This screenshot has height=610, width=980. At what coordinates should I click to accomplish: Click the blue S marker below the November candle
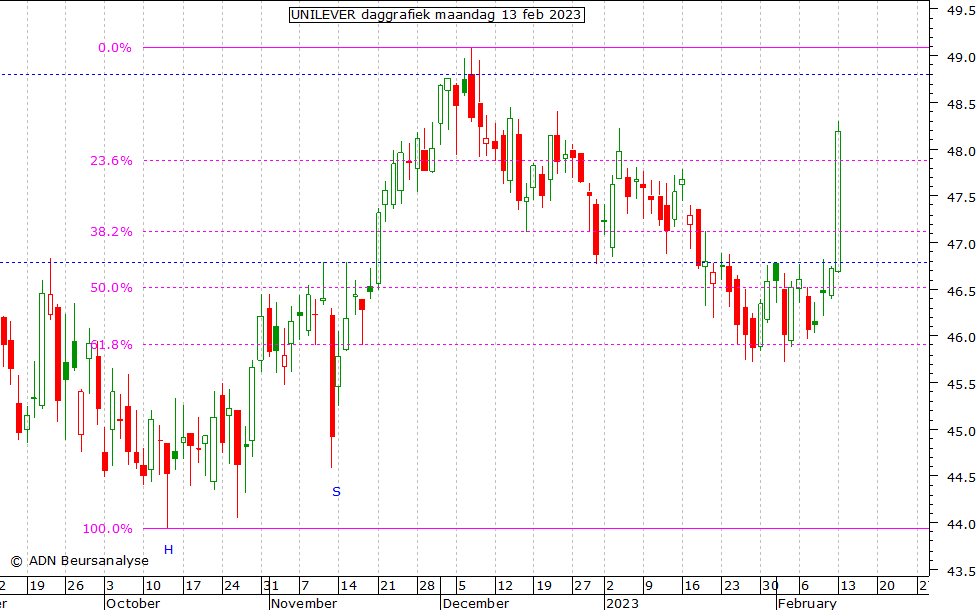pyautogui.click(x=336, y=492)
